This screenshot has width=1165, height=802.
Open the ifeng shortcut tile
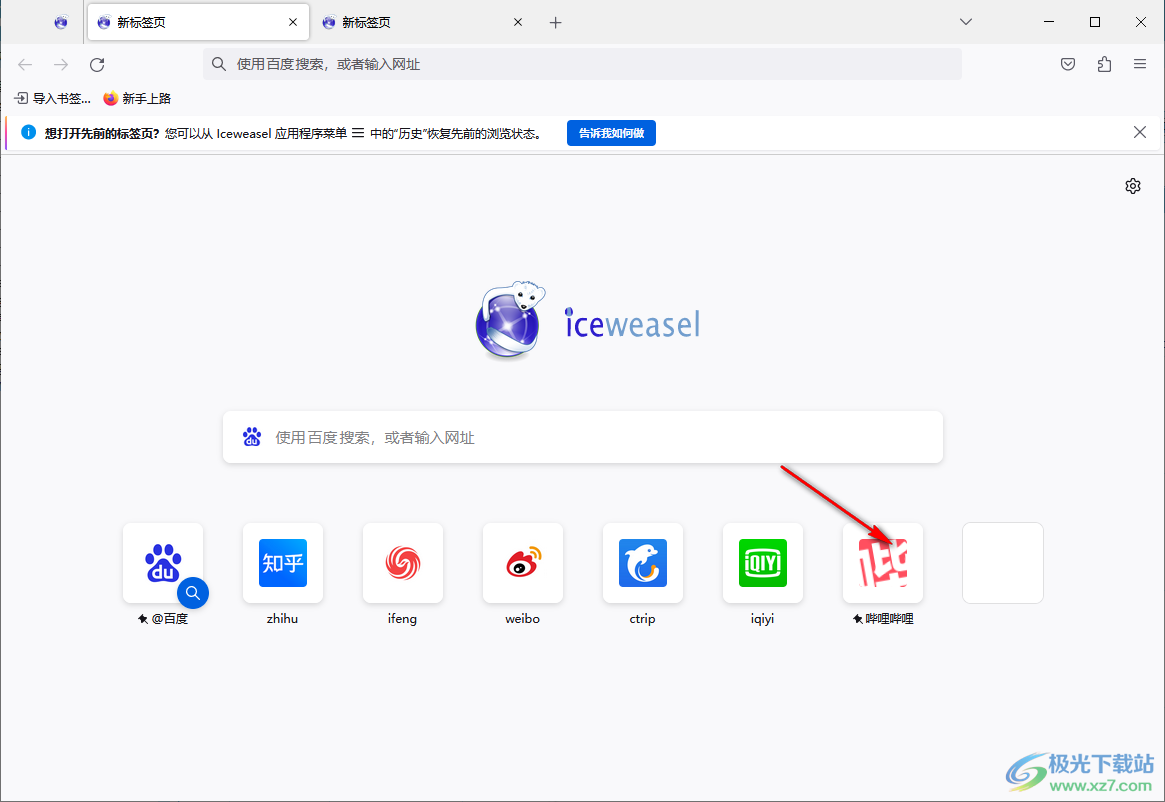[x=403, y=563]
